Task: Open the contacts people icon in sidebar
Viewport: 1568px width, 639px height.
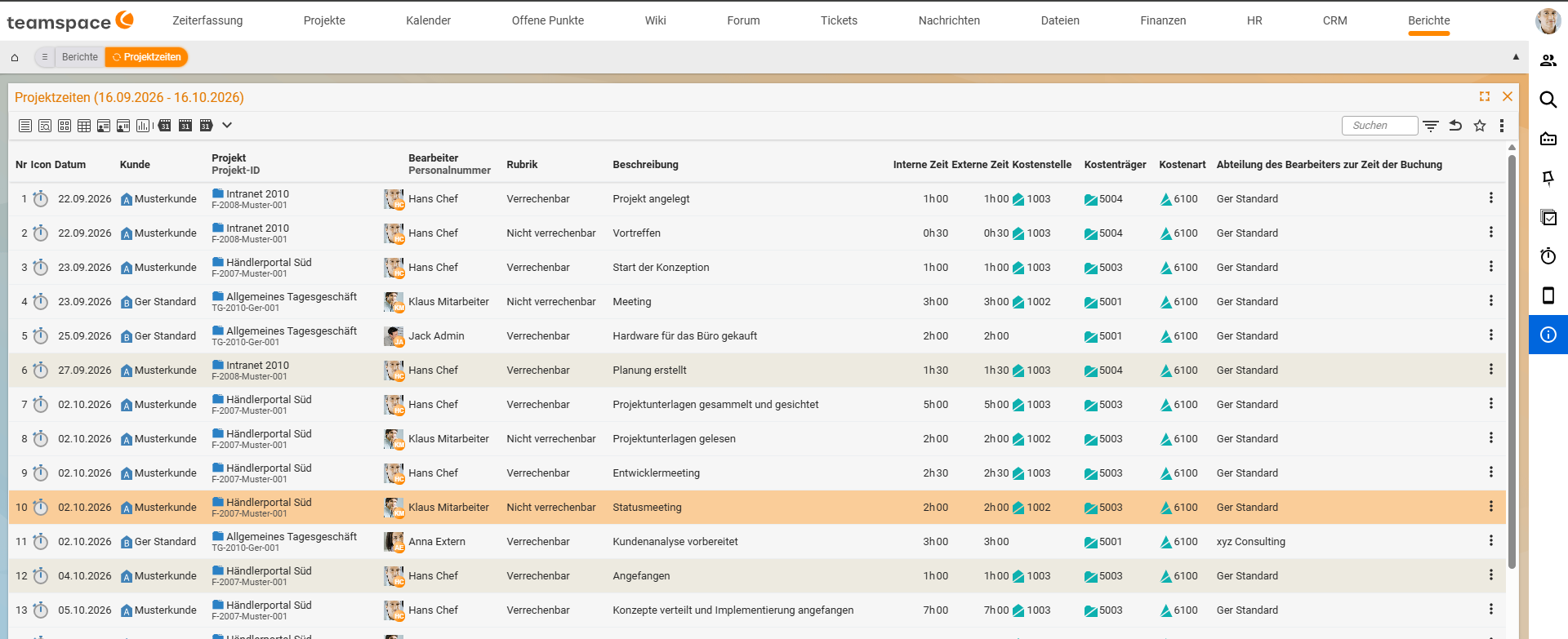Action: (x=1548, y=60)
